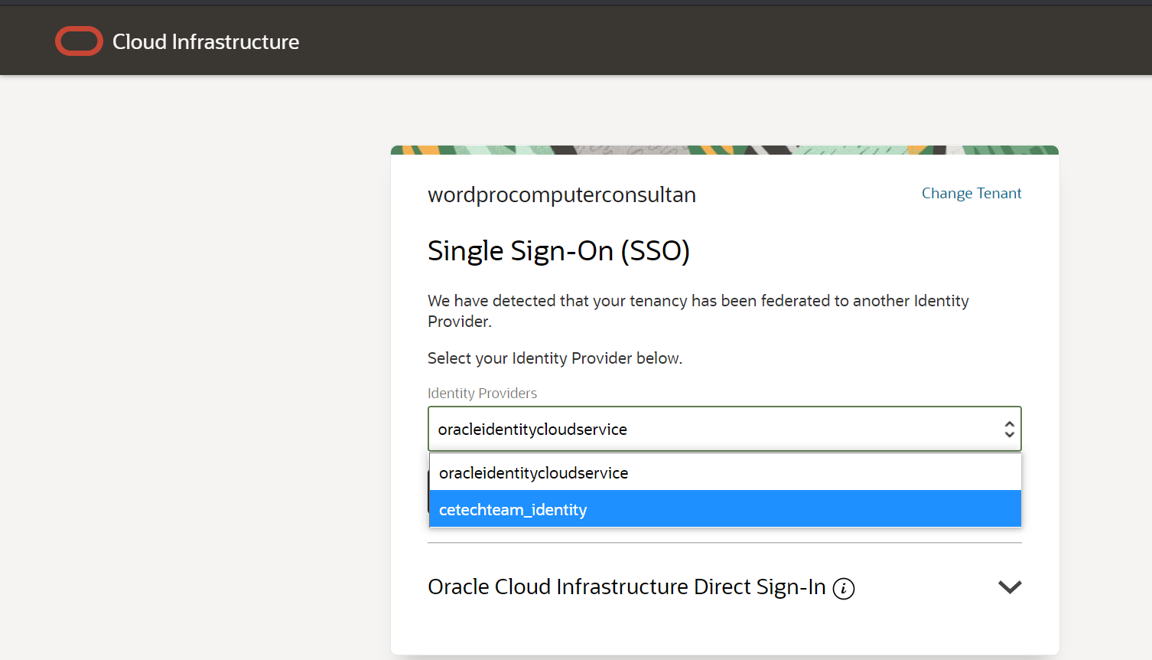Select oracleidentitycloudservice from the dropdown
Image resolution: width=1152 pixels, height=660 pixels.
[x=724, y=472]
